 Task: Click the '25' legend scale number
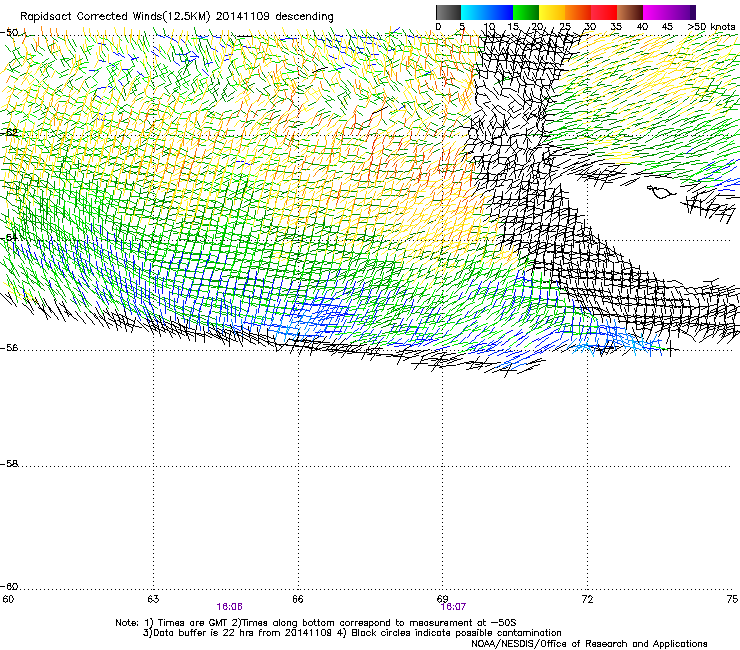coord(565,27)
